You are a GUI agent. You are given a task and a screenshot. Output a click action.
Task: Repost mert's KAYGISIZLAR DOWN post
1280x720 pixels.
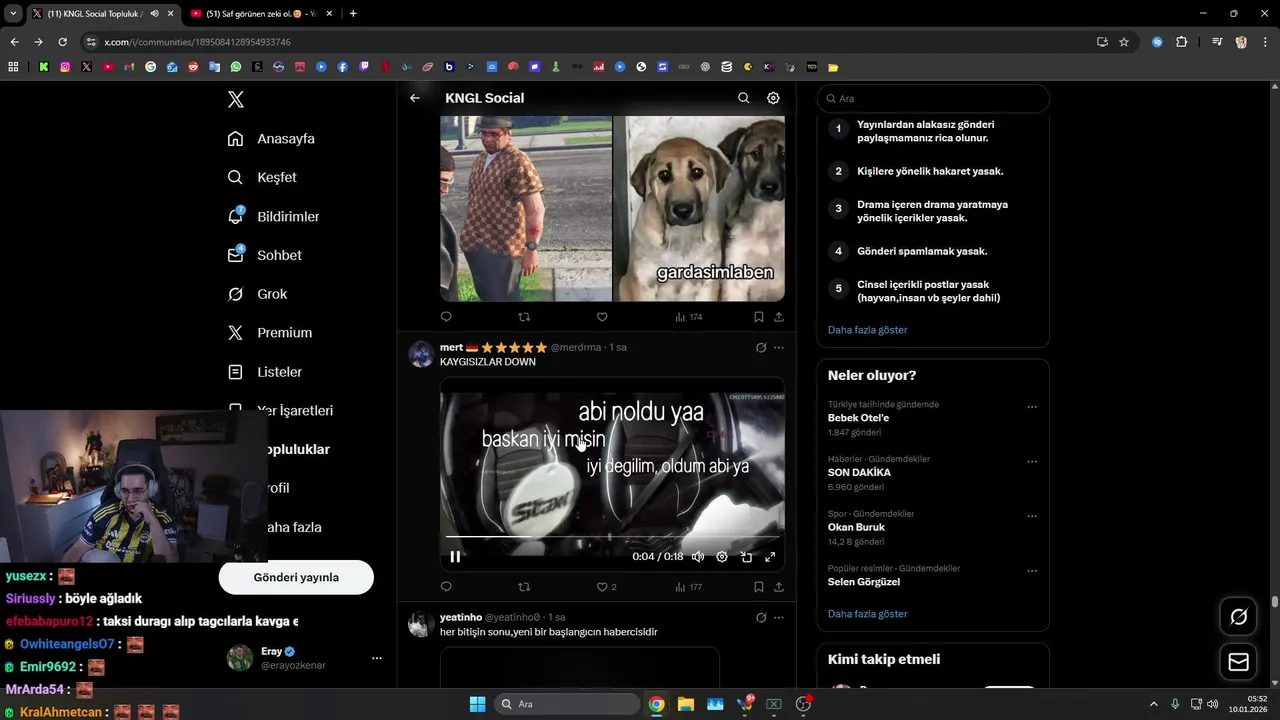coord(524,587)
